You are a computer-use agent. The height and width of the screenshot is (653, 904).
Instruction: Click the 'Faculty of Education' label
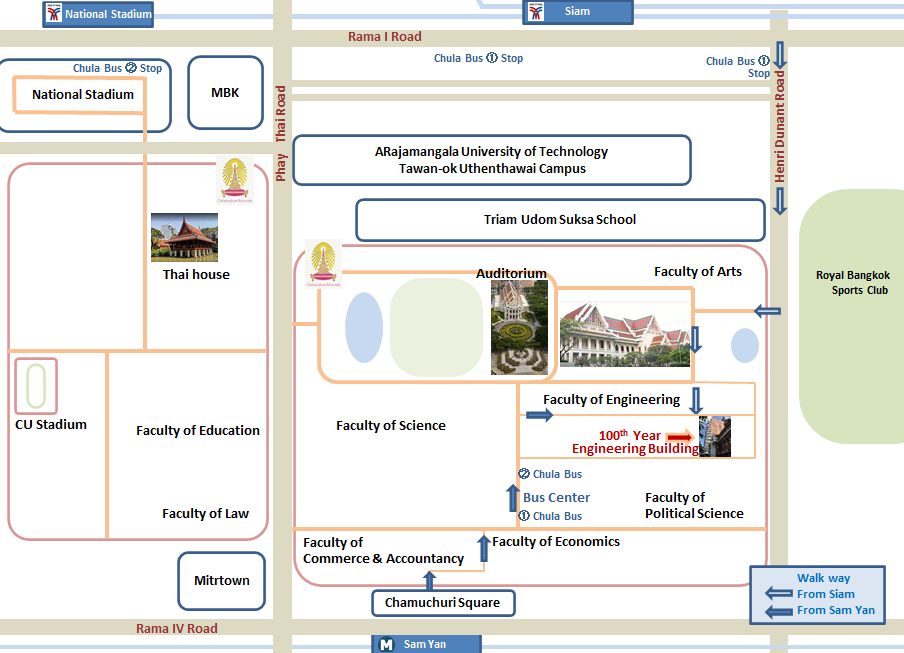[x=198, y=431]
